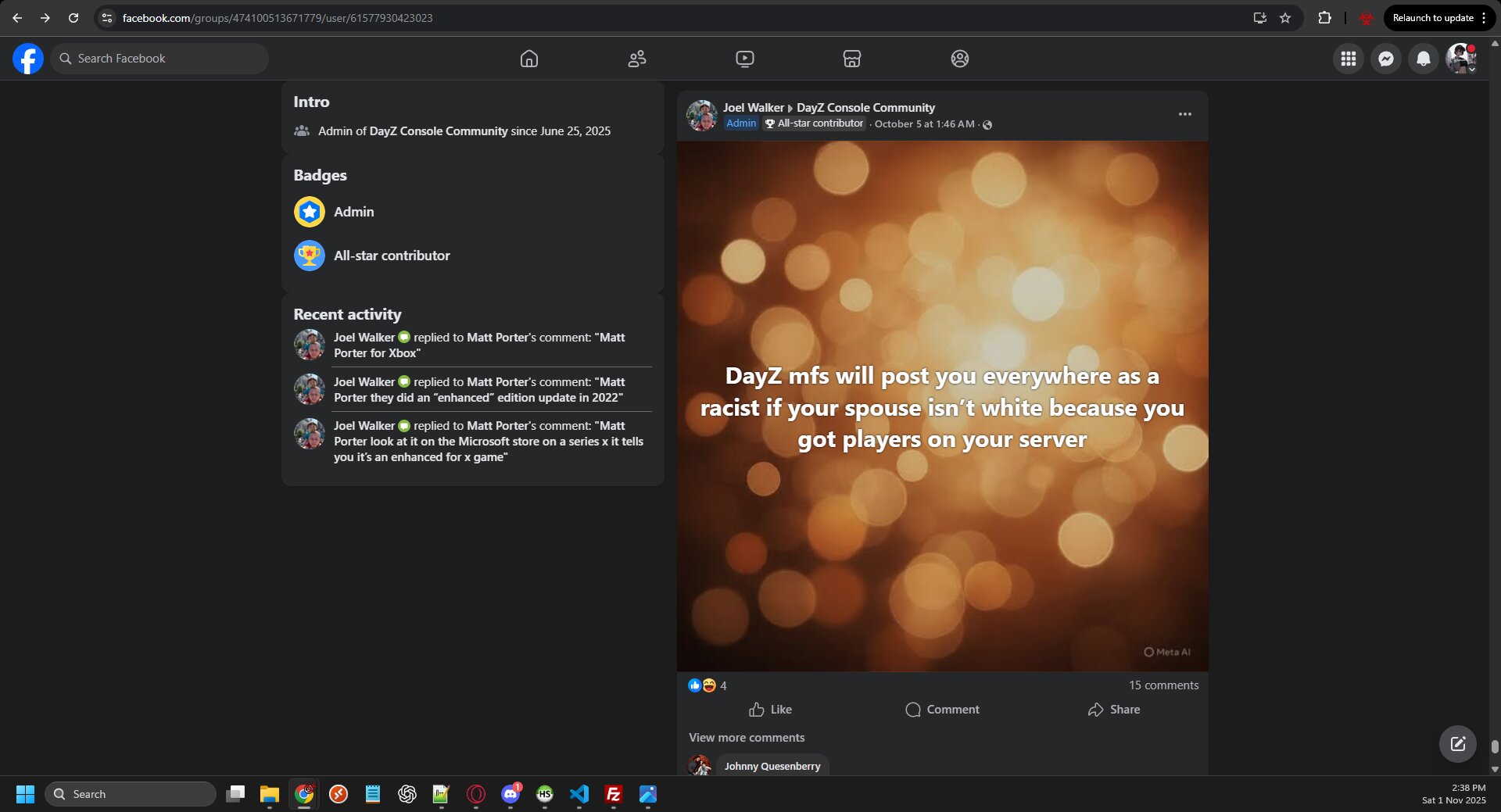Open the 'Microsoft store on a series x' activity entry
The image size is (1501, 812).
pyautogui.click(x=473, y=442)
